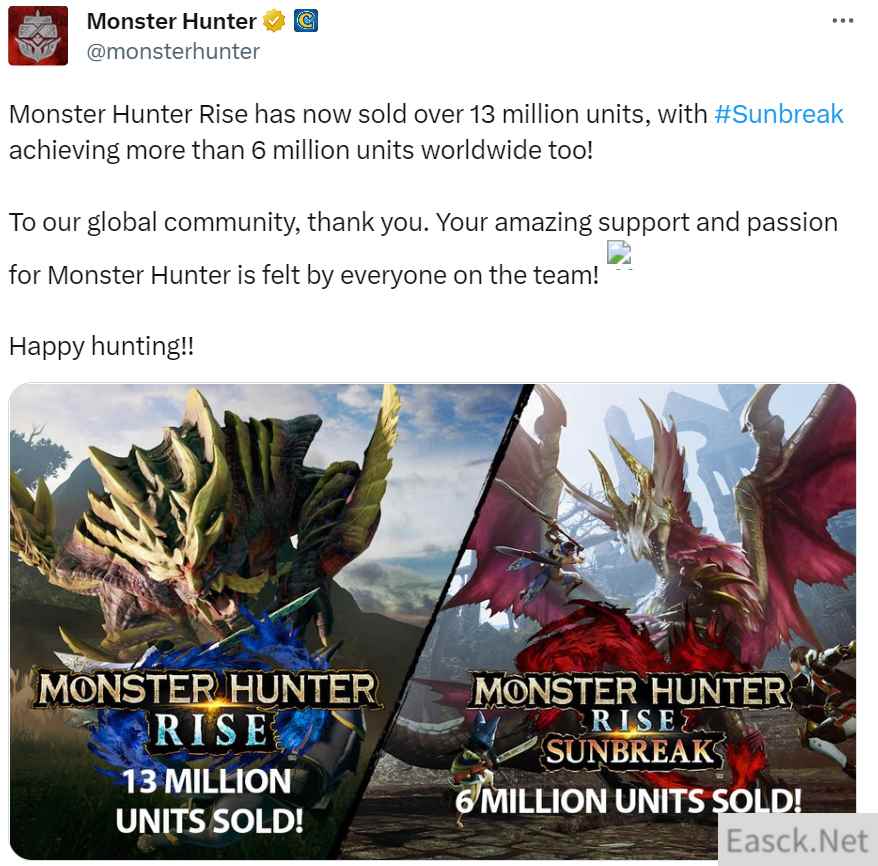Click the '13 MILLION UNITS SOLD!' caption
Viewport: 878px width, 866px height.
209,801
